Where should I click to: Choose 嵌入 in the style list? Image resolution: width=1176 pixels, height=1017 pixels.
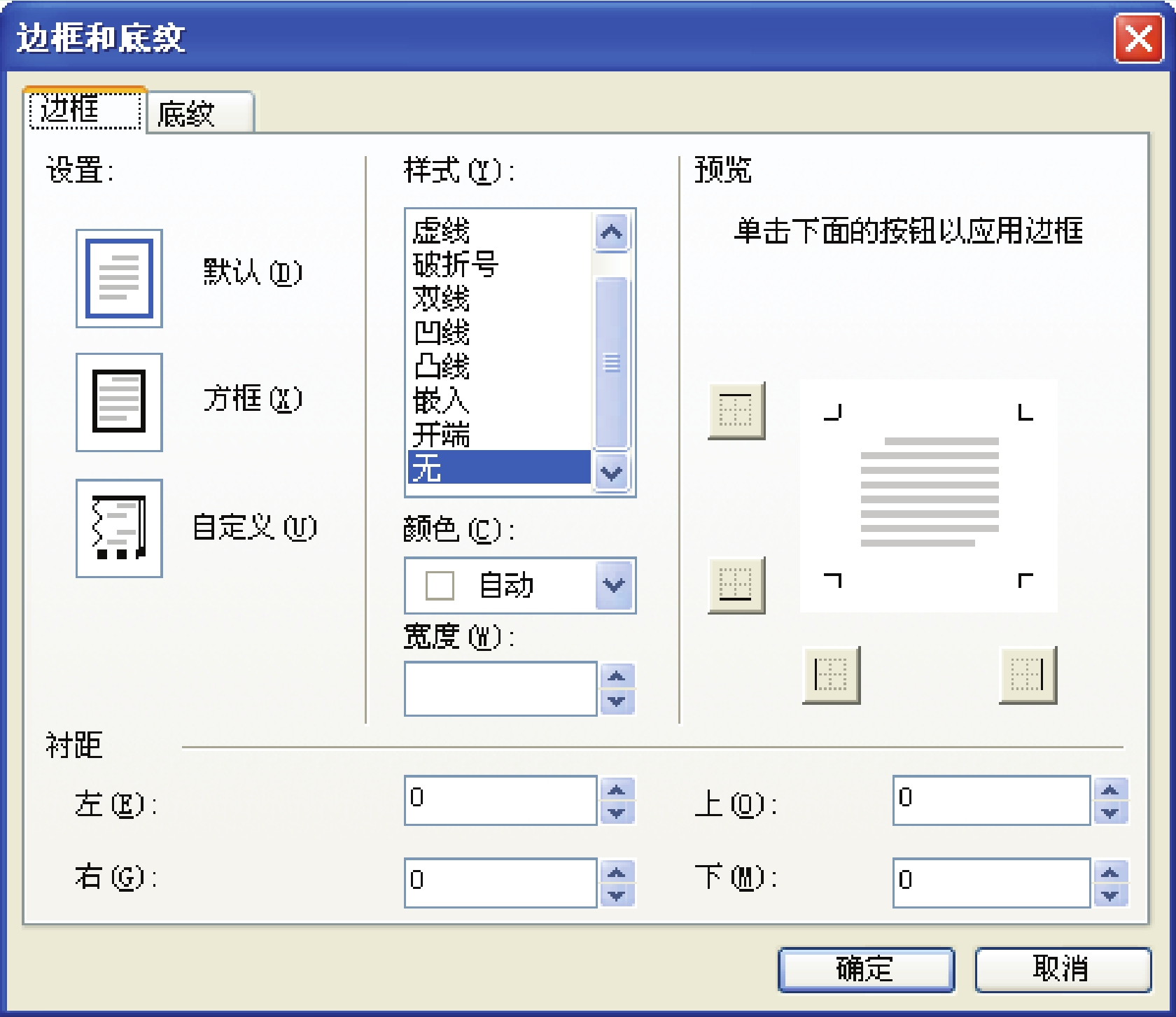[x=499, y=400]
